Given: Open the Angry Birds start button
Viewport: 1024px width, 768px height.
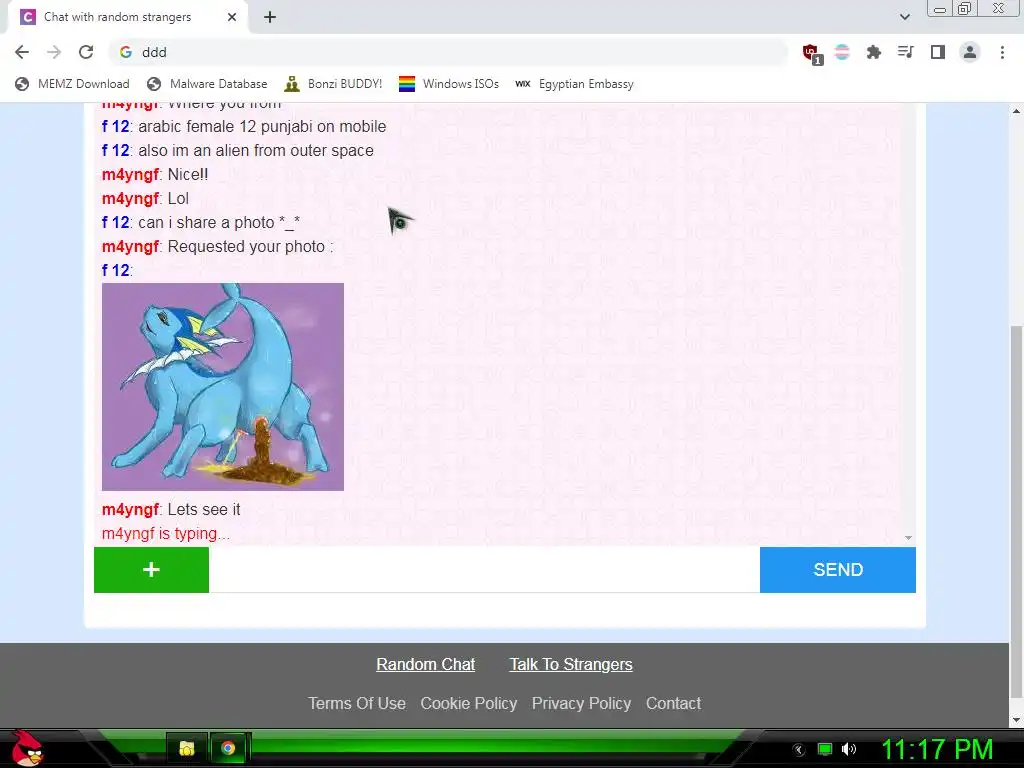Looking at the screenshot, I should (27, 748).
